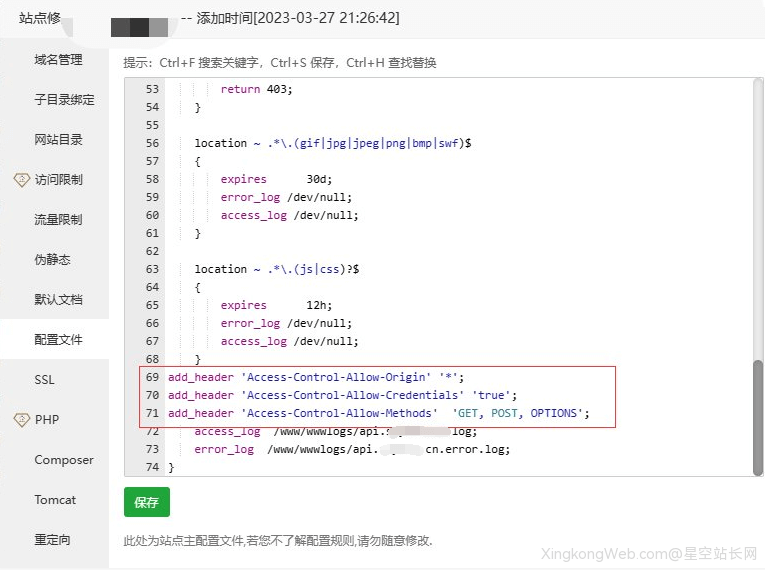
Task: Click the green 保存 button
Action: (x=147, y=502)
